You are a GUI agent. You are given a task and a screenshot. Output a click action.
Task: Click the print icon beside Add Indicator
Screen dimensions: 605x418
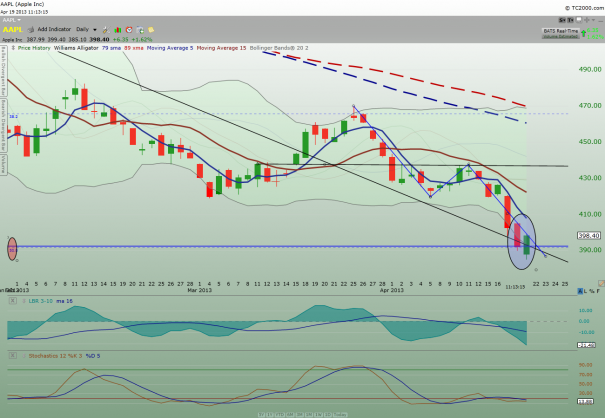[x=31, y=29]
